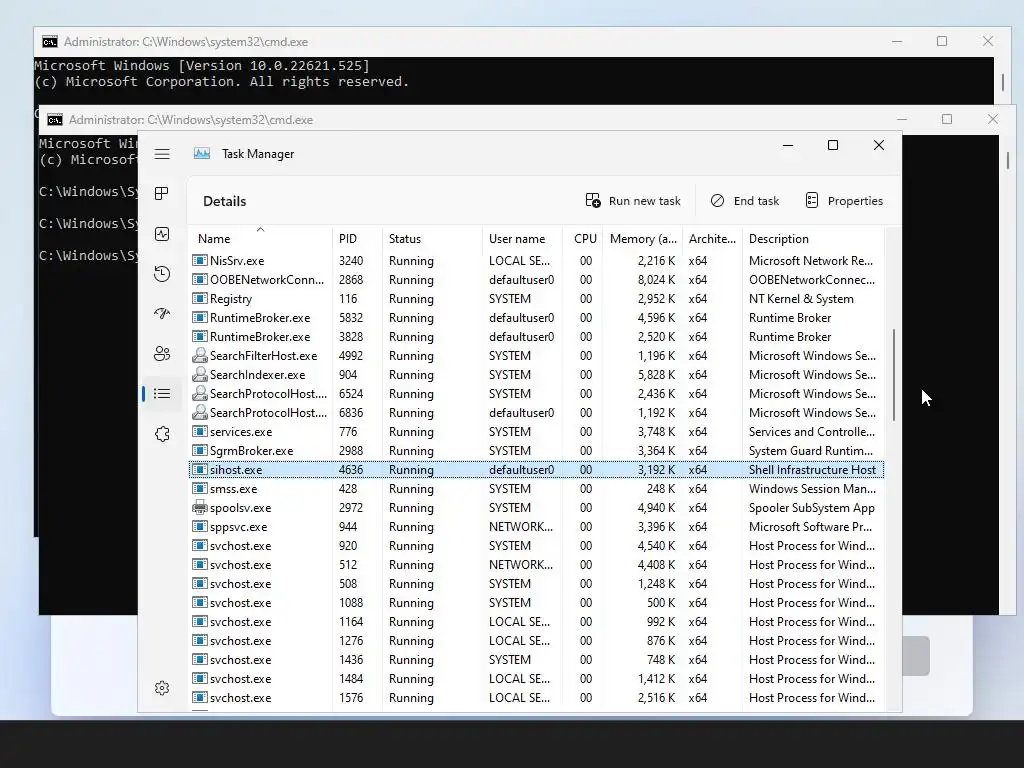The height and width of the screenshot is (768, 1024).
Task: Open the Performance page in the sidebar
Action: click(162, 234)
